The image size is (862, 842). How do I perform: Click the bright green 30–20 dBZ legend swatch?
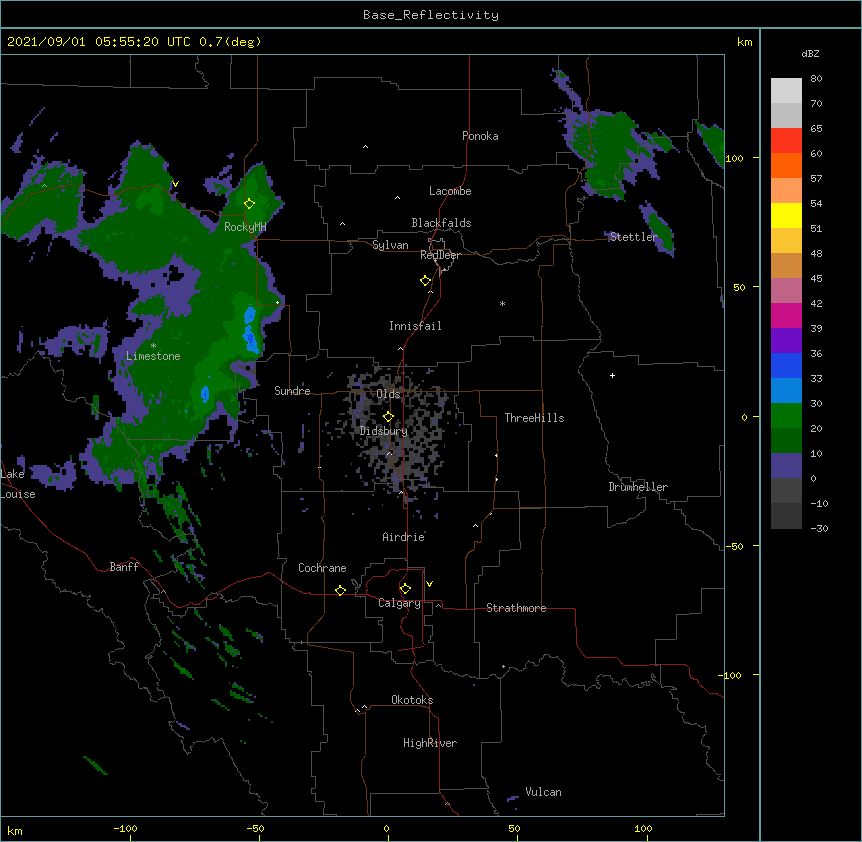pos(786,416)
